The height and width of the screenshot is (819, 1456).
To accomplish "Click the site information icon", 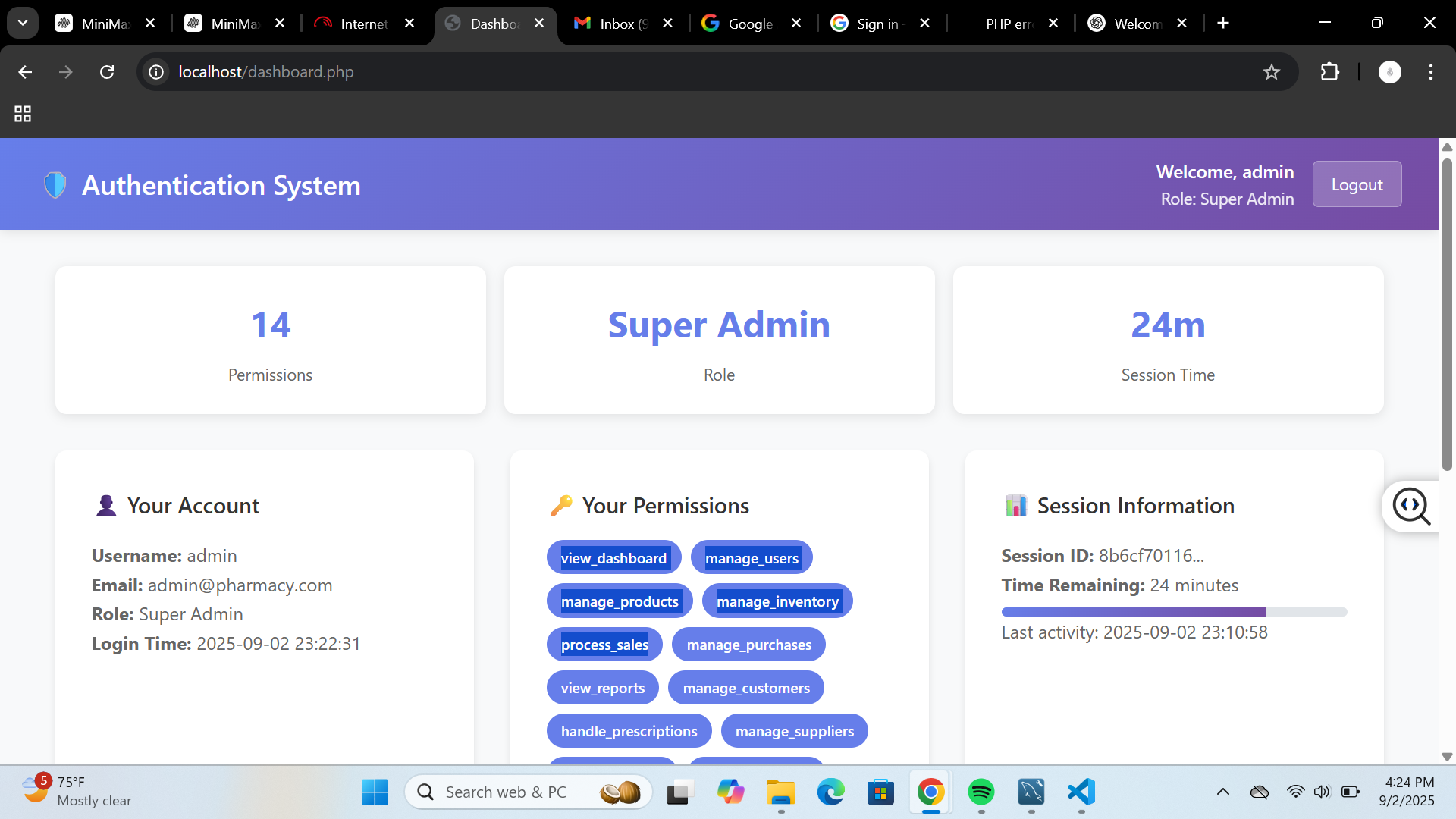I will 156,72.
